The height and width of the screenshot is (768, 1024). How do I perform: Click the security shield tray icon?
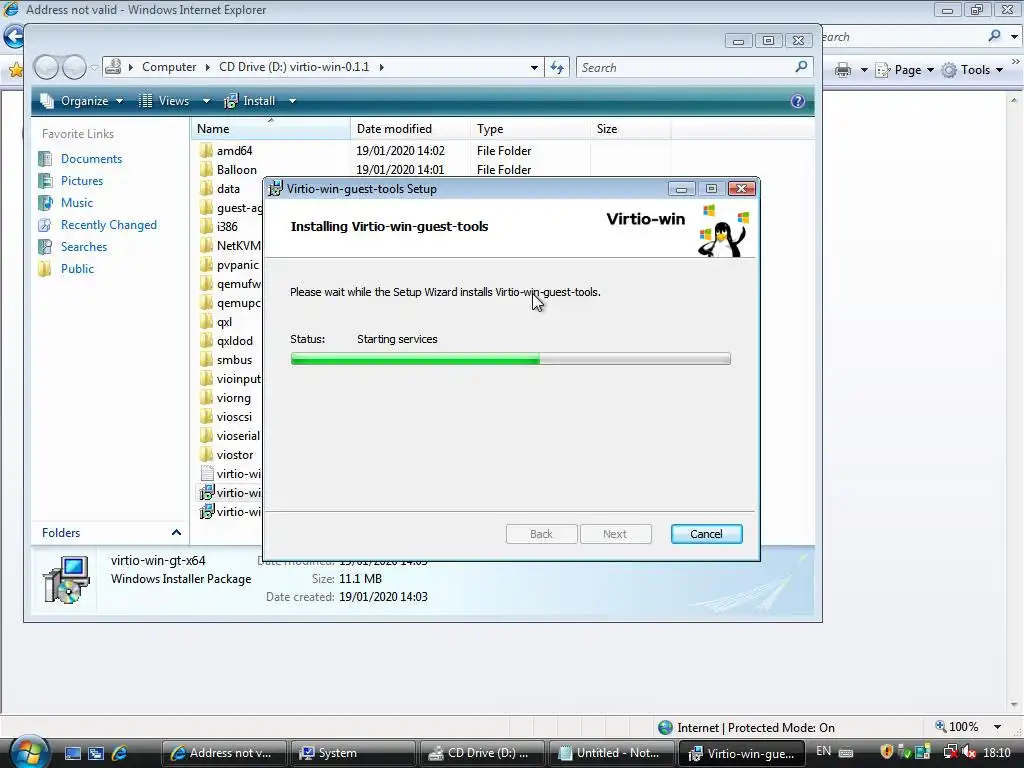(x=886, y=752)
